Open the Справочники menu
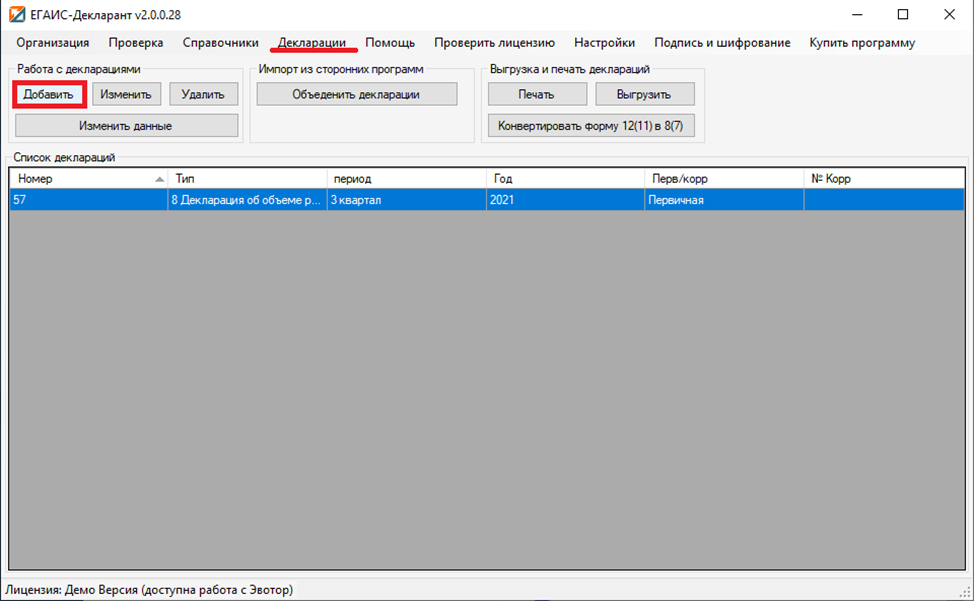Viewport: 974px width, 601px height. pyautogui.click(x=221, y=43)
